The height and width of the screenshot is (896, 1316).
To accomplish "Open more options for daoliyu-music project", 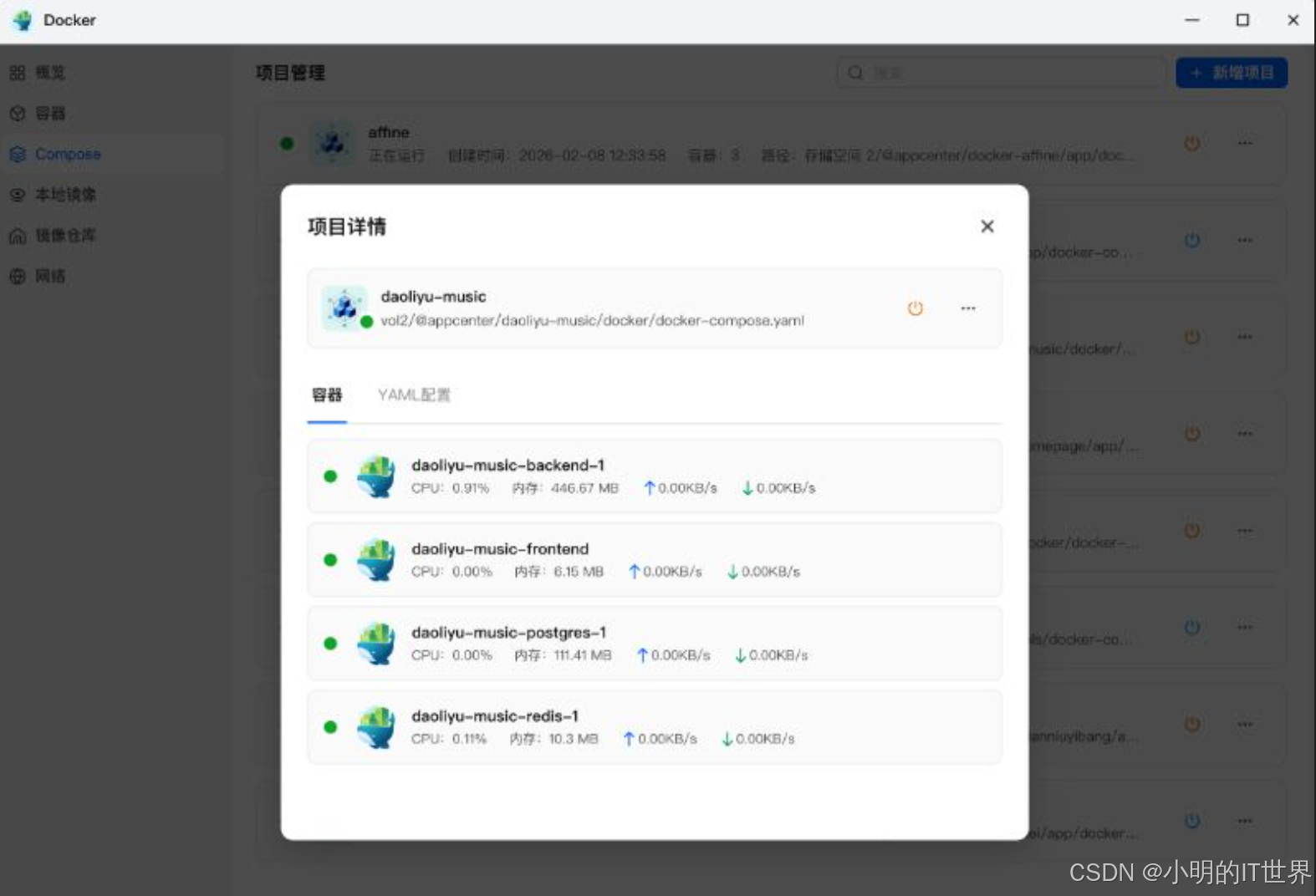I will [968, 308].
